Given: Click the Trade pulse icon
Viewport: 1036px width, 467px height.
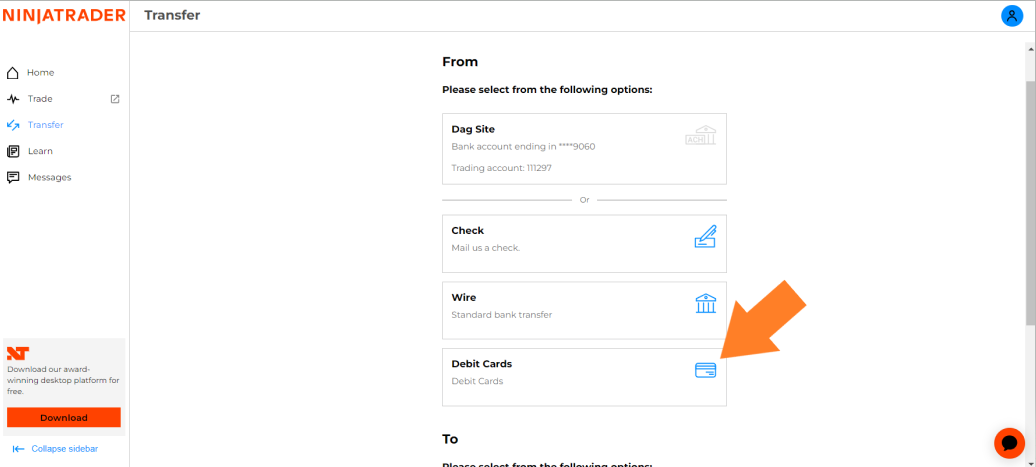Looking at the screenshot, I should pyautogui.click(x=13, y=99).
